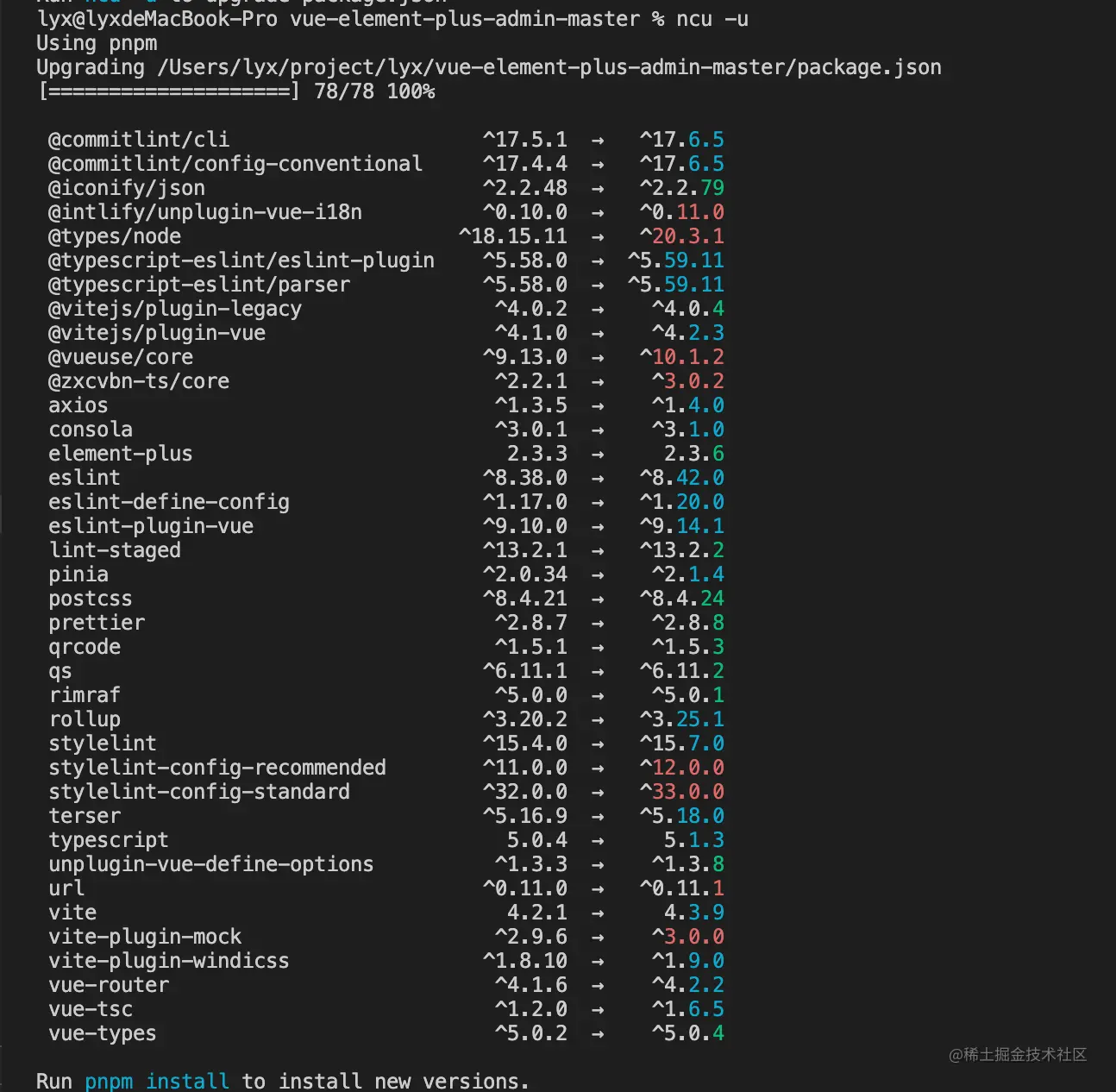This screenshot has width=1116, height=1092.
Task: Click the package.json path in Upgrading line
Action: point(549,67)
